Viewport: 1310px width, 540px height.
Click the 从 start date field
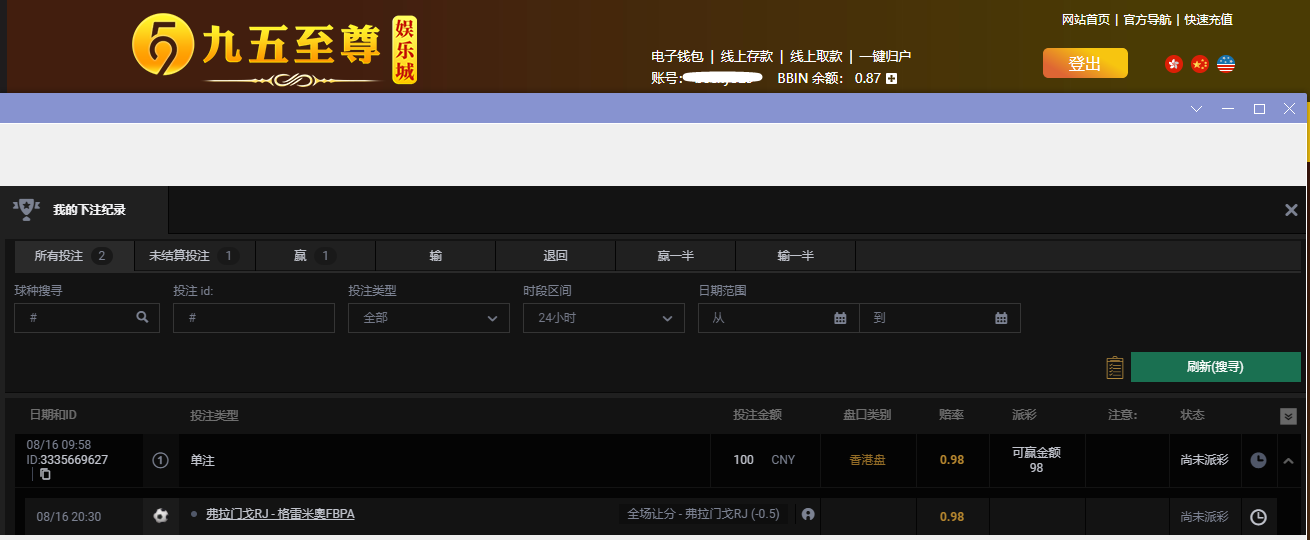(778, 318)
